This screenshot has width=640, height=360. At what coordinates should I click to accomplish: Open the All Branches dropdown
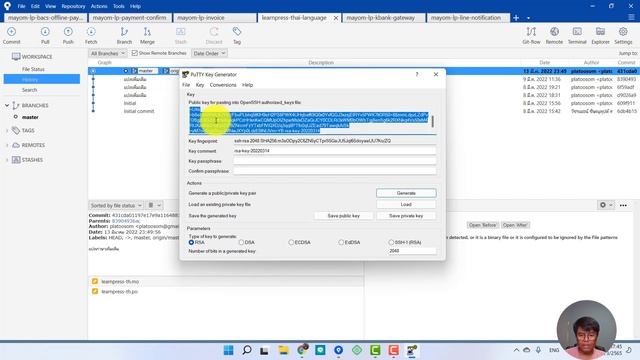(108, 53)
